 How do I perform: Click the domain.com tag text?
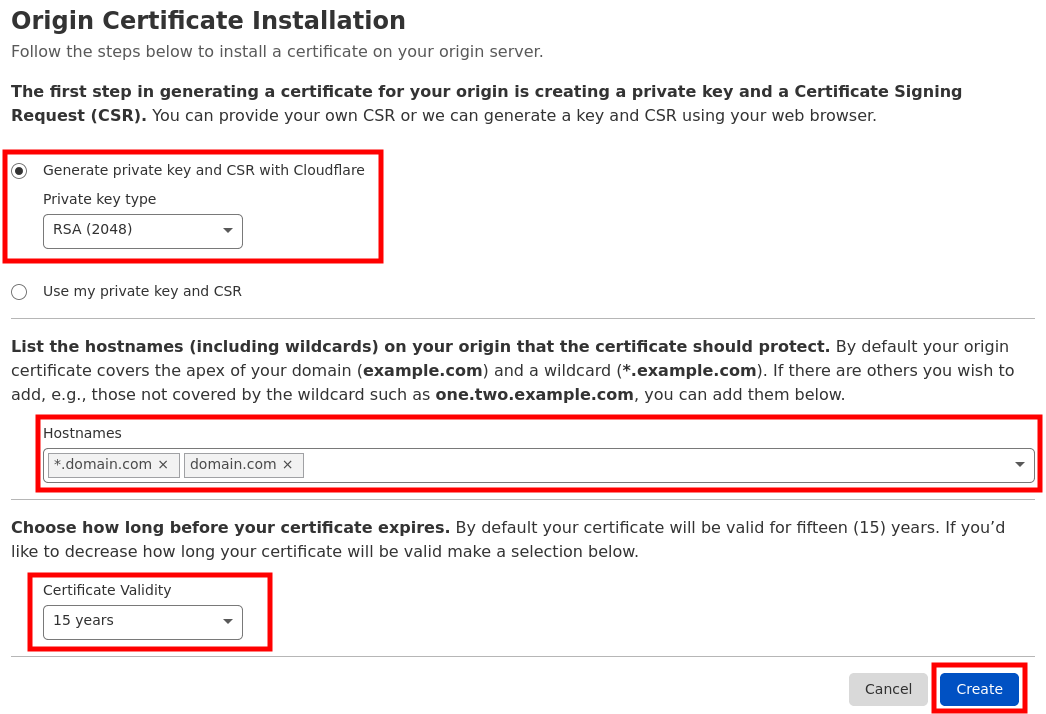point(233,464)
